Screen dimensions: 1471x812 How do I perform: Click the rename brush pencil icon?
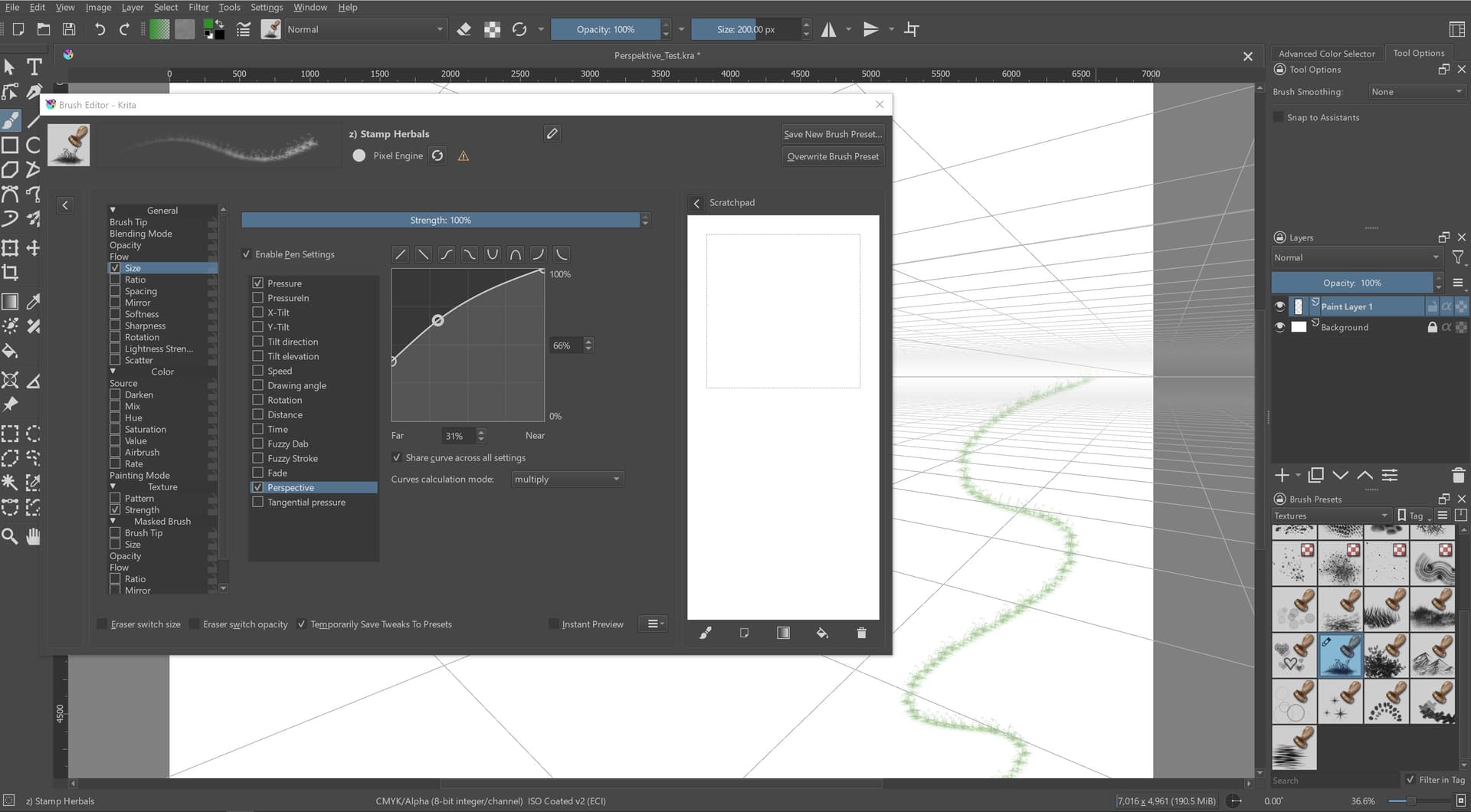pos(552,133)
